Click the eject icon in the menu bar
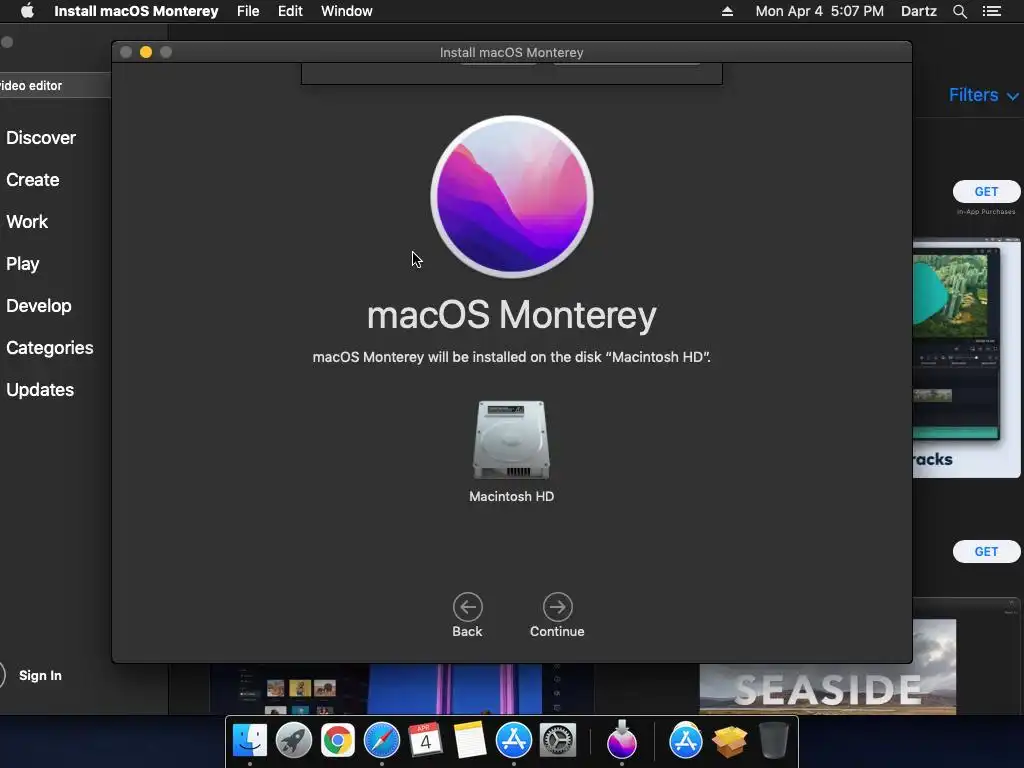1024x768 pixels. (x=727, y=11)
